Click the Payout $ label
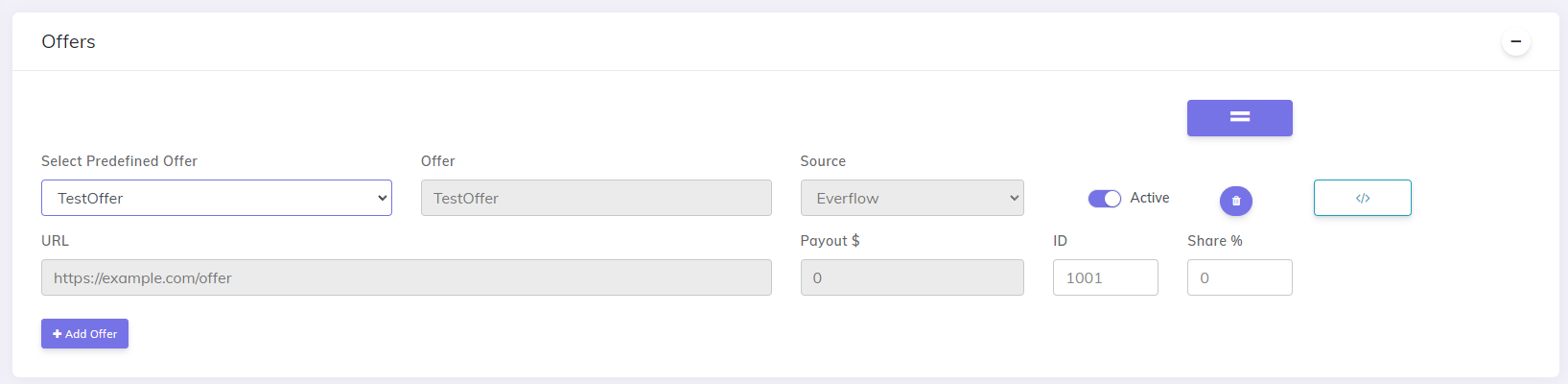 pyautogui.click(x=830, y=241)
